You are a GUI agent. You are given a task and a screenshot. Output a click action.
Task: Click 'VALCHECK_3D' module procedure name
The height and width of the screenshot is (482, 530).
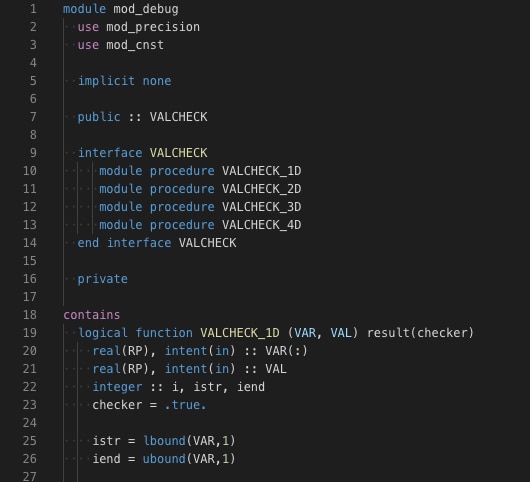261,207
